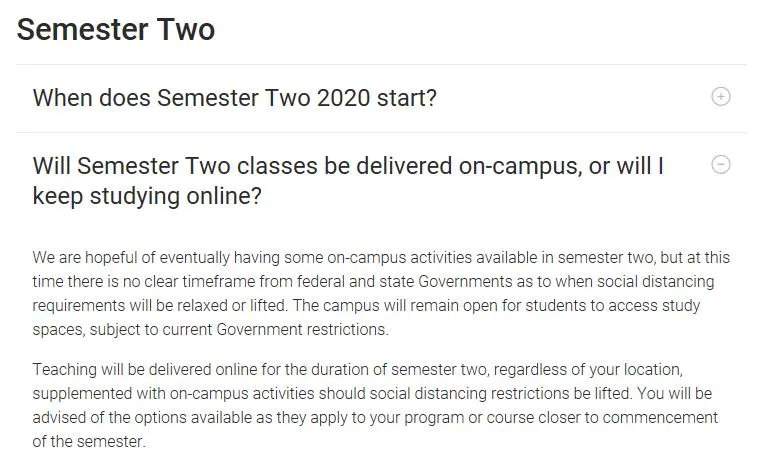Click the phrase 'Government restrictions' in first paragraph

(302, 329)
